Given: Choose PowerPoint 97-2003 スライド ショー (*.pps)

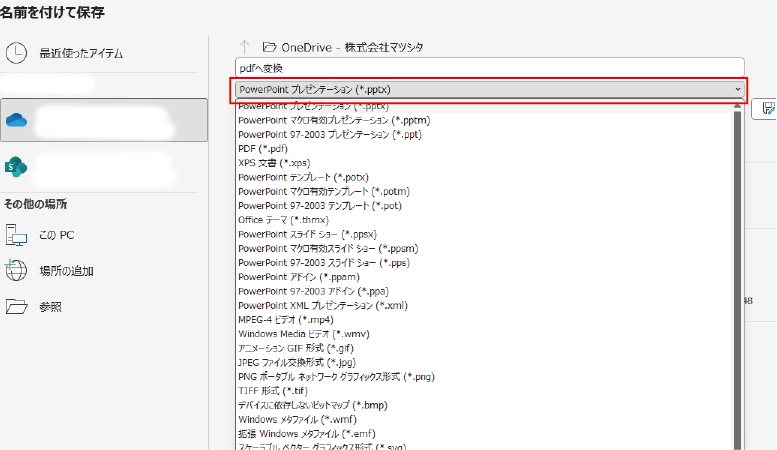Looking at the screenshot, I should pyautogui.click(x=324, y=263).
